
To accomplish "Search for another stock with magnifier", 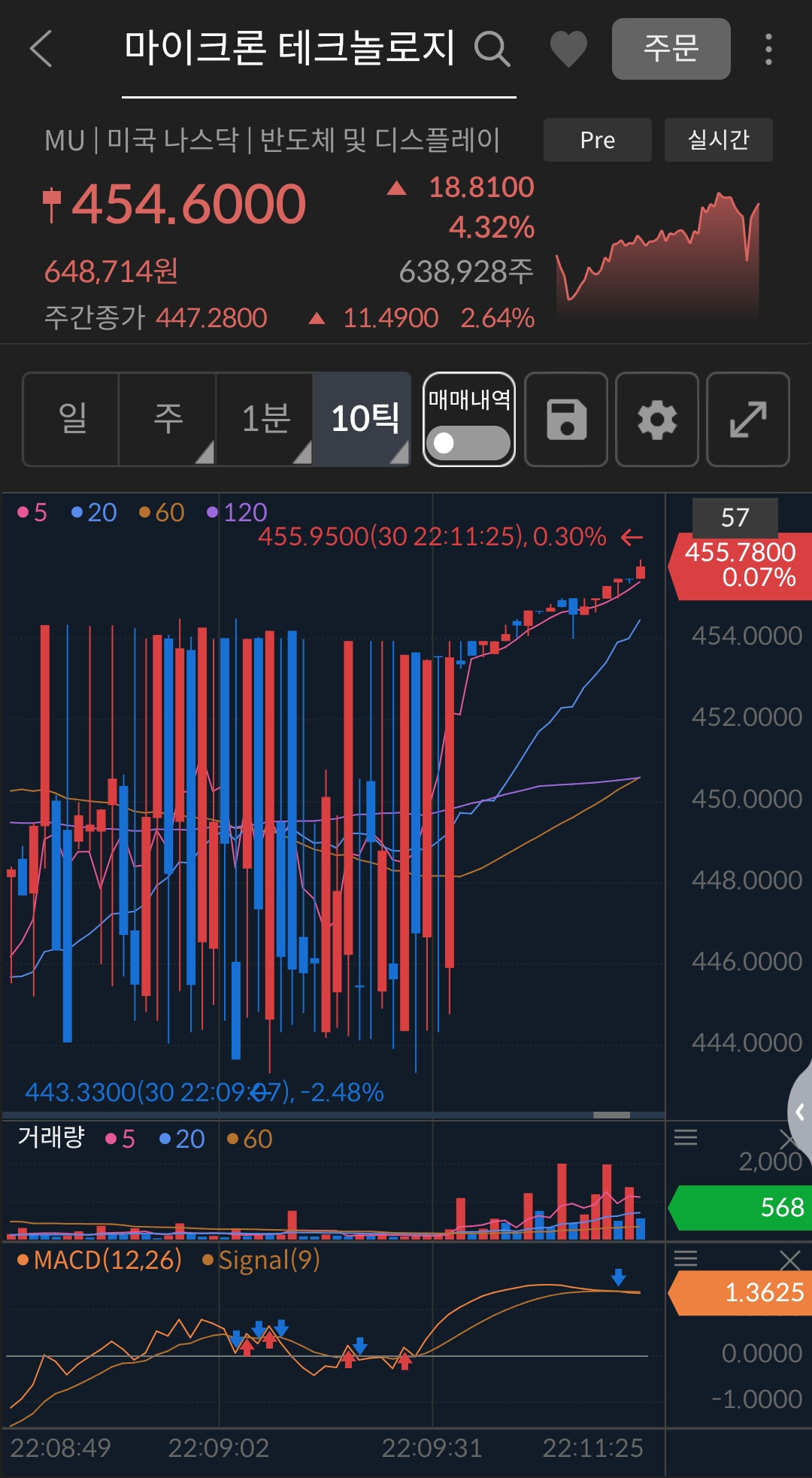I will click(x=492, y=49).
